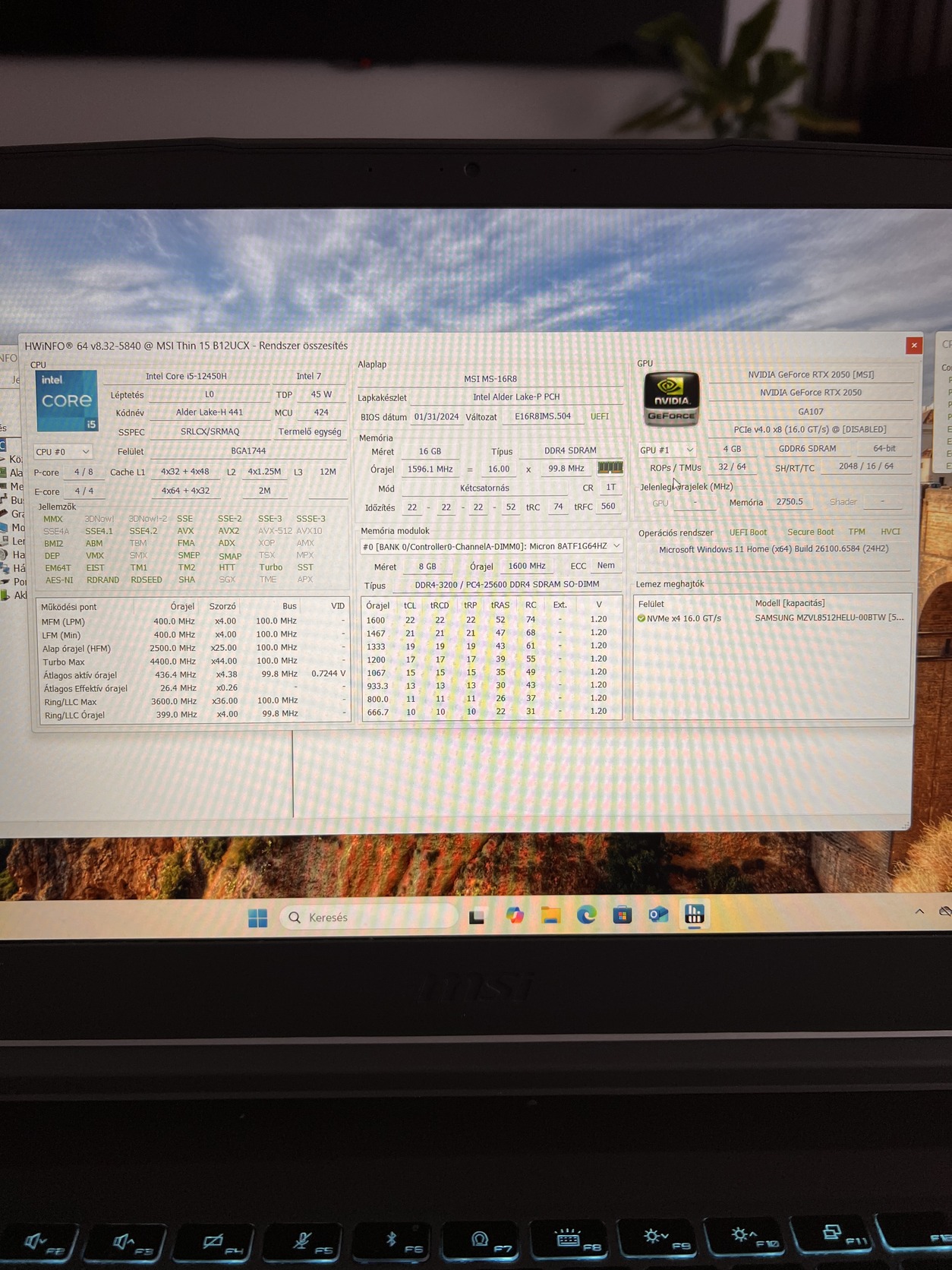
Task: Open the Windows Start menu
Action: 257,918
